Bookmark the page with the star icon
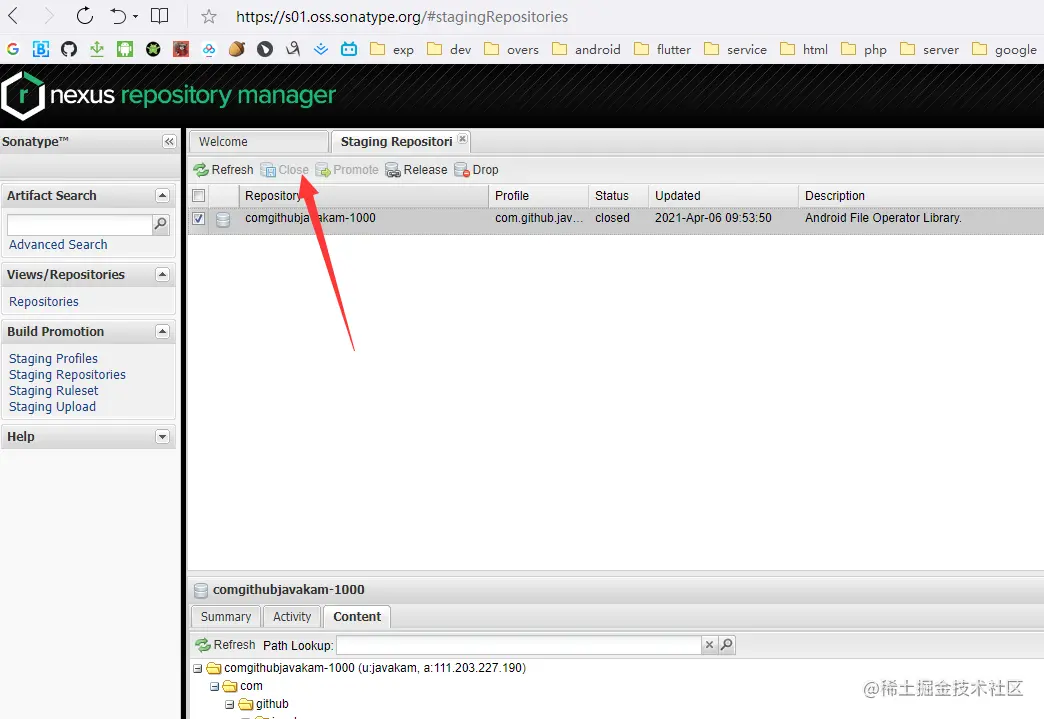The image size is (1044, 719). pyautogui.click(x=209, y=17)
